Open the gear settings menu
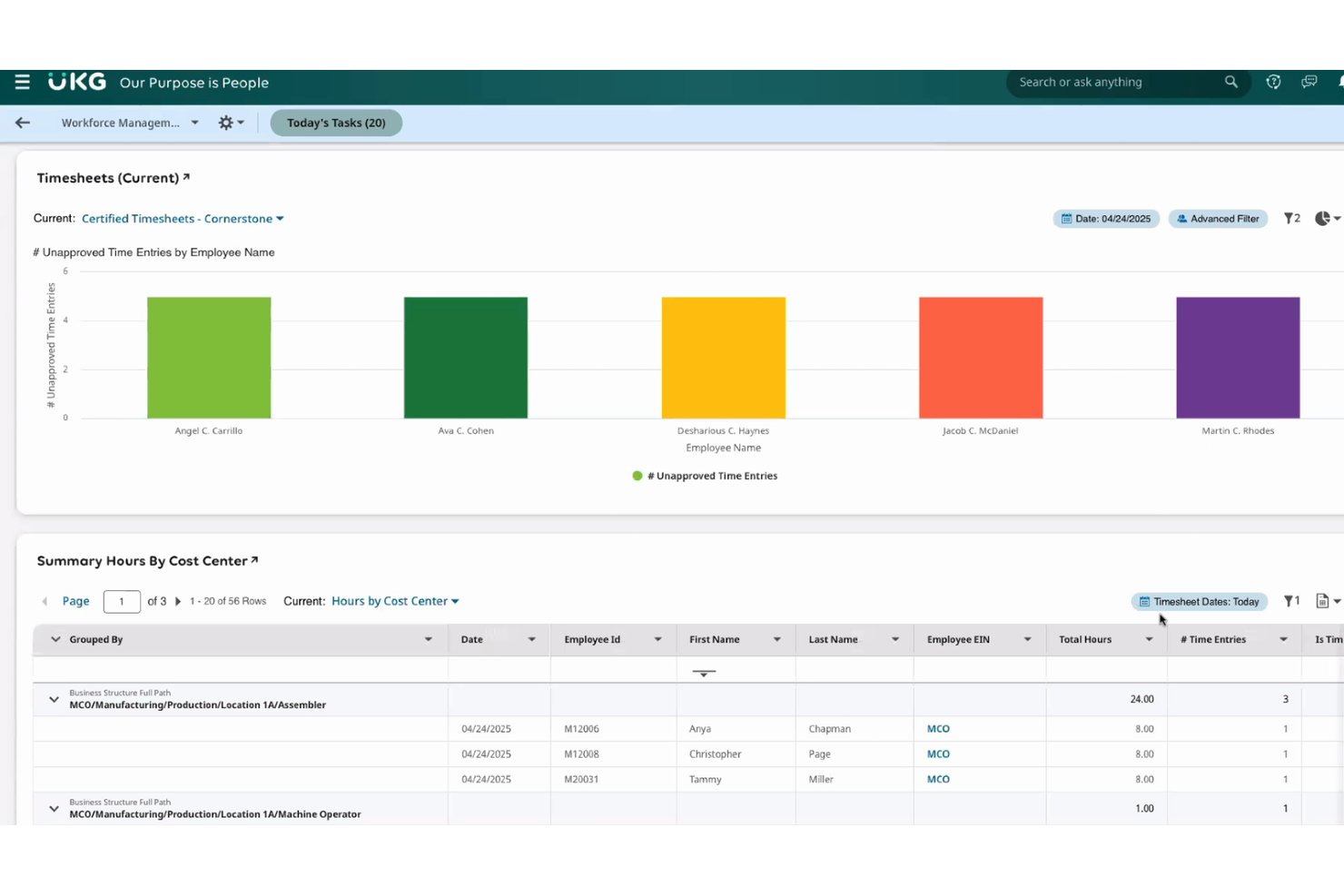 click(x=231, y=123)
